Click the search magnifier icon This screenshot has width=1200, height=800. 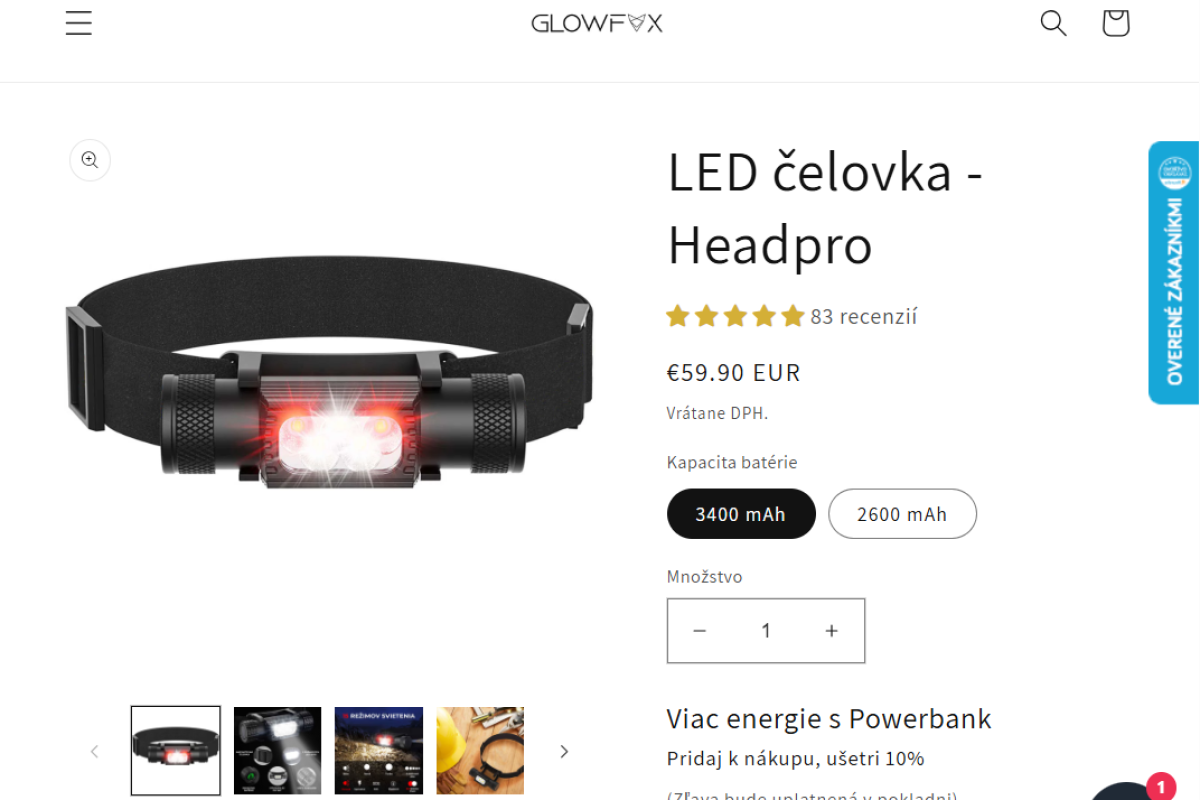click(x=1053, y=23)
